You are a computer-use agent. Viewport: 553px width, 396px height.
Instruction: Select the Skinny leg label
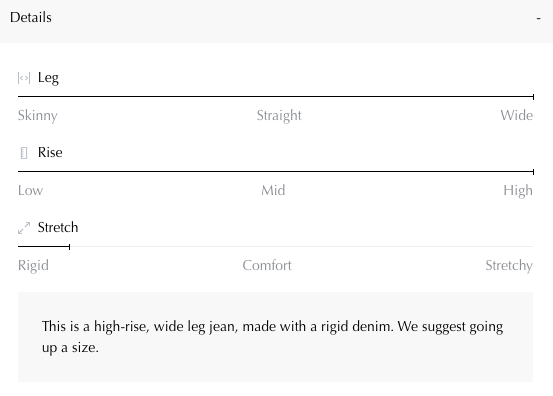38,116
